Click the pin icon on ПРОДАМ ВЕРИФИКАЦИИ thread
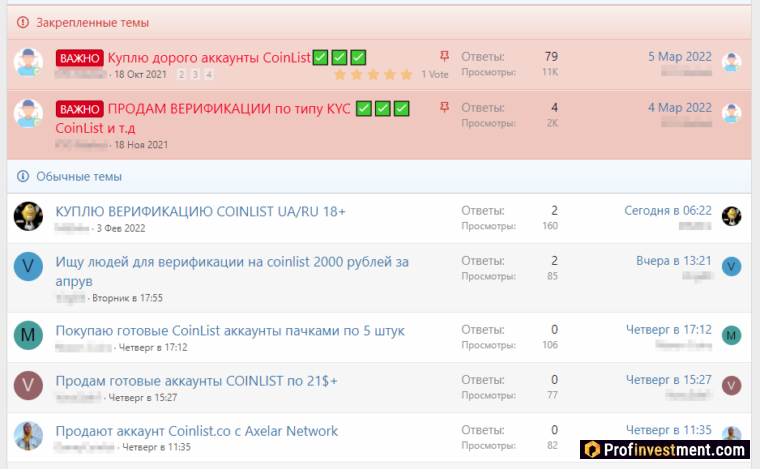The image size is (760, 469). [445, 106]
